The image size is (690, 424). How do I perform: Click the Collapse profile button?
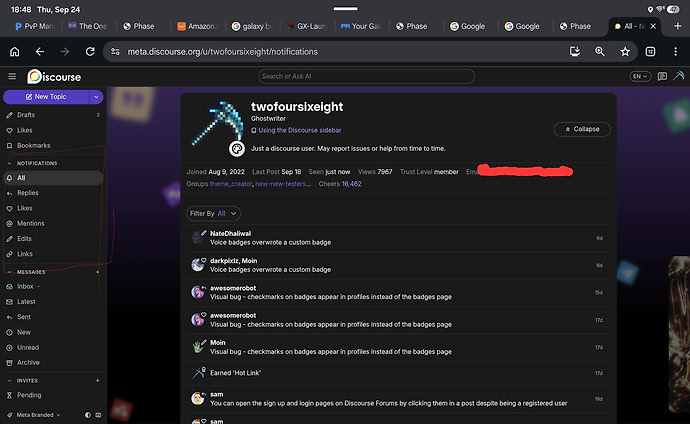click(582, 129)
